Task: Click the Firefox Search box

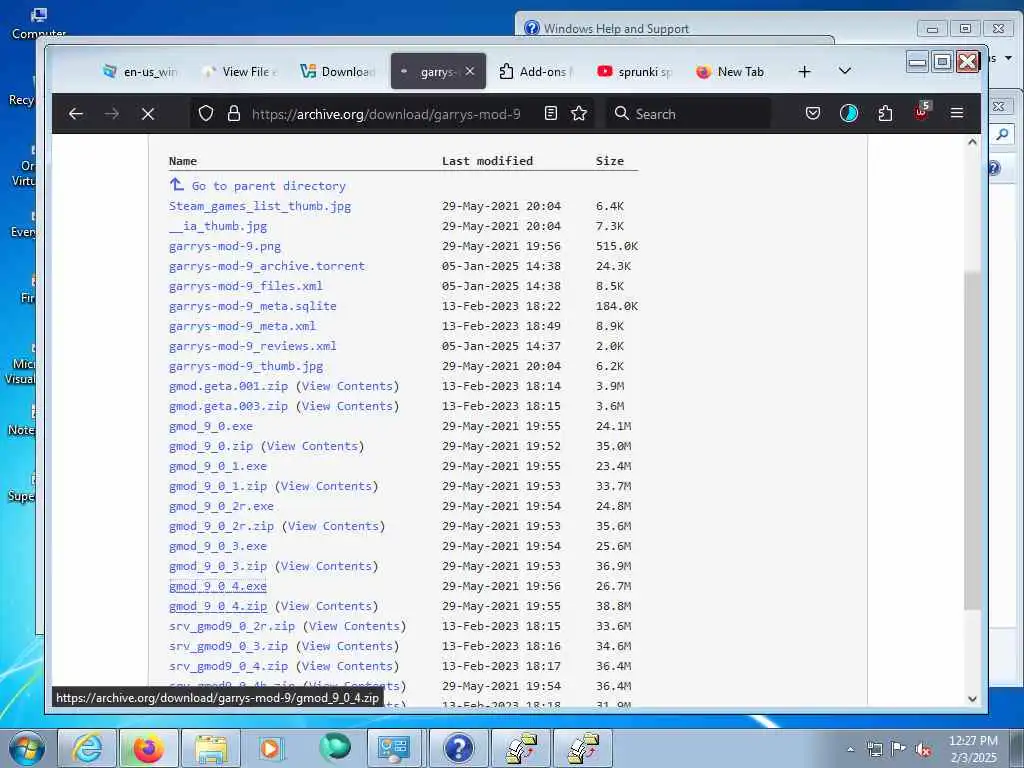Action: (x=688, y=114)
